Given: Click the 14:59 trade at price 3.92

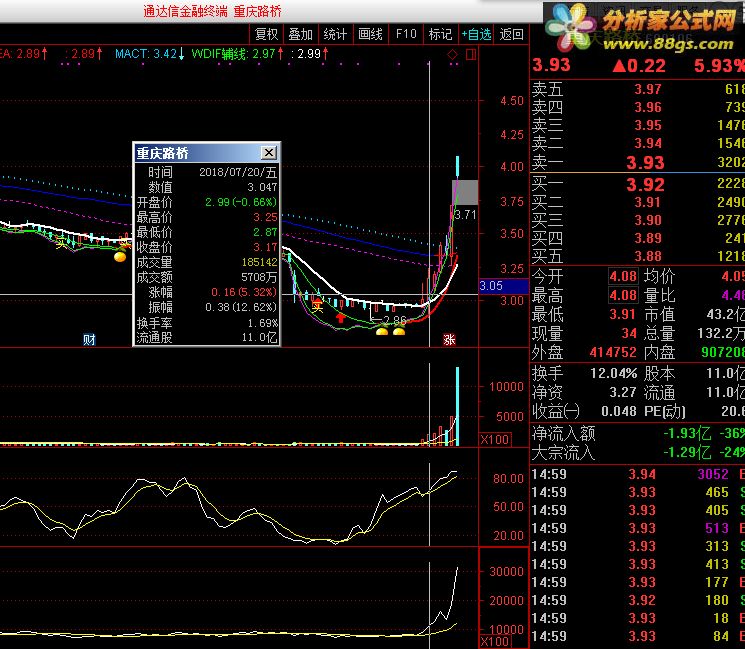Looking at the screenshot, I should tap(638, 601).
